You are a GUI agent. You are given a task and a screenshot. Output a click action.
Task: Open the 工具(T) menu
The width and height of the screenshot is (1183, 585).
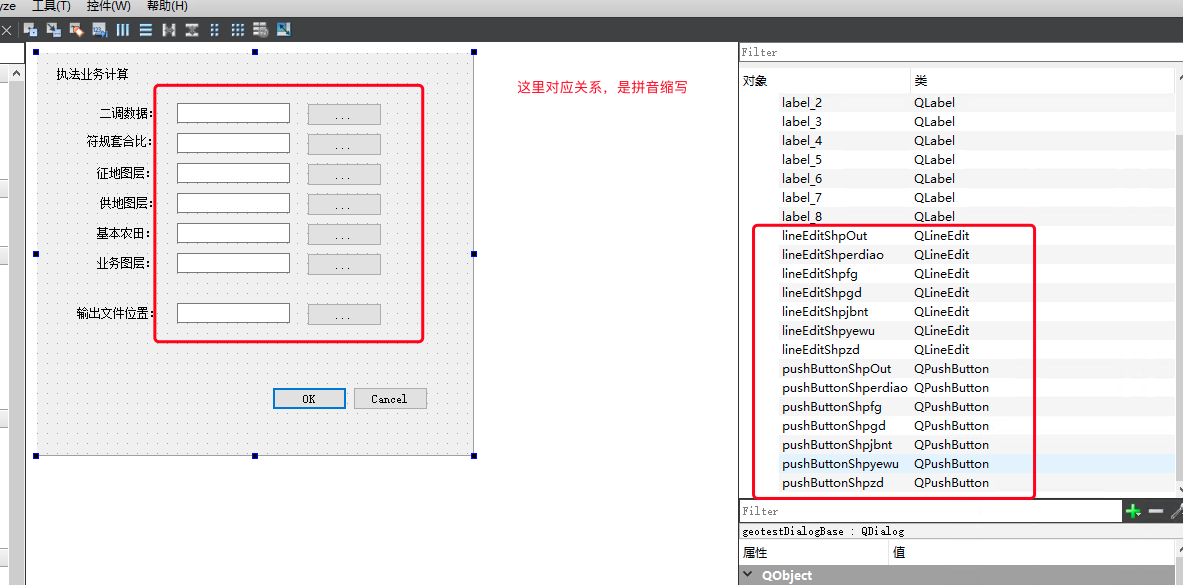pos(51,6)
